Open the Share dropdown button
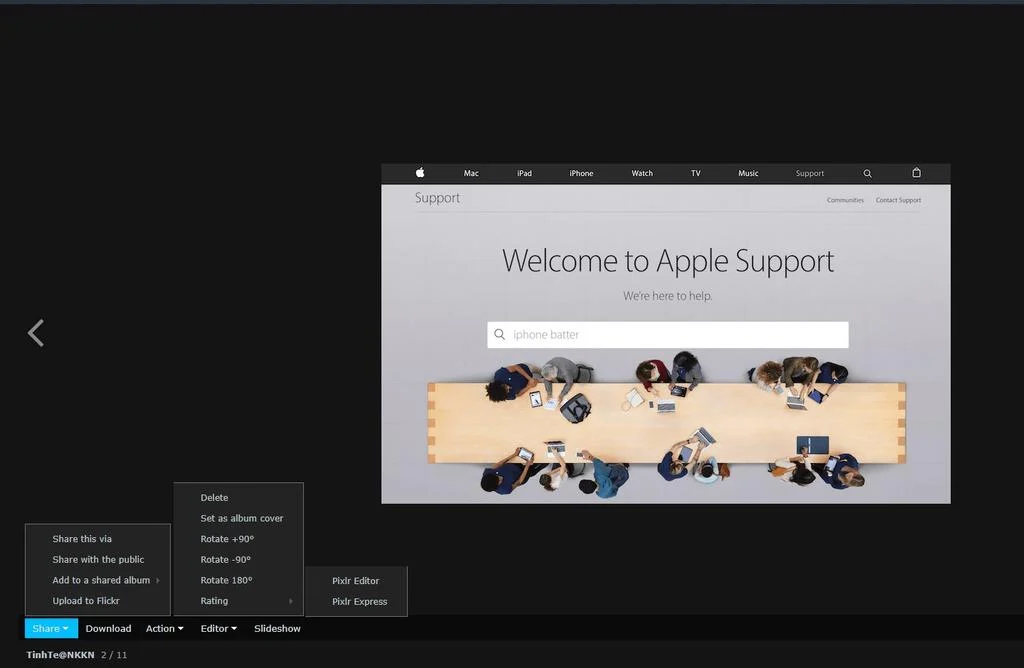This screenshot has height=668, width=1024. point(51,628)
